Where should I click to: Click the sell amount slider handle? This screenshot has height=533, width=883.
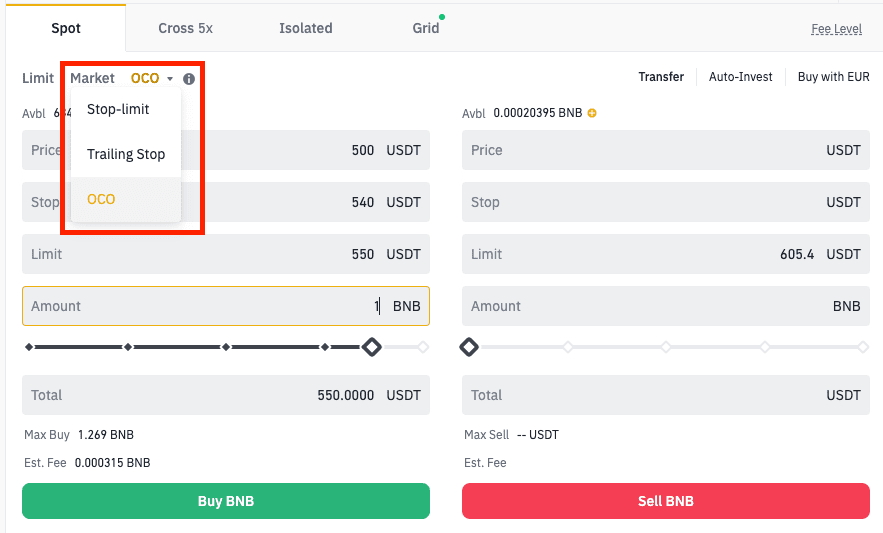click(x=468, y=347)
